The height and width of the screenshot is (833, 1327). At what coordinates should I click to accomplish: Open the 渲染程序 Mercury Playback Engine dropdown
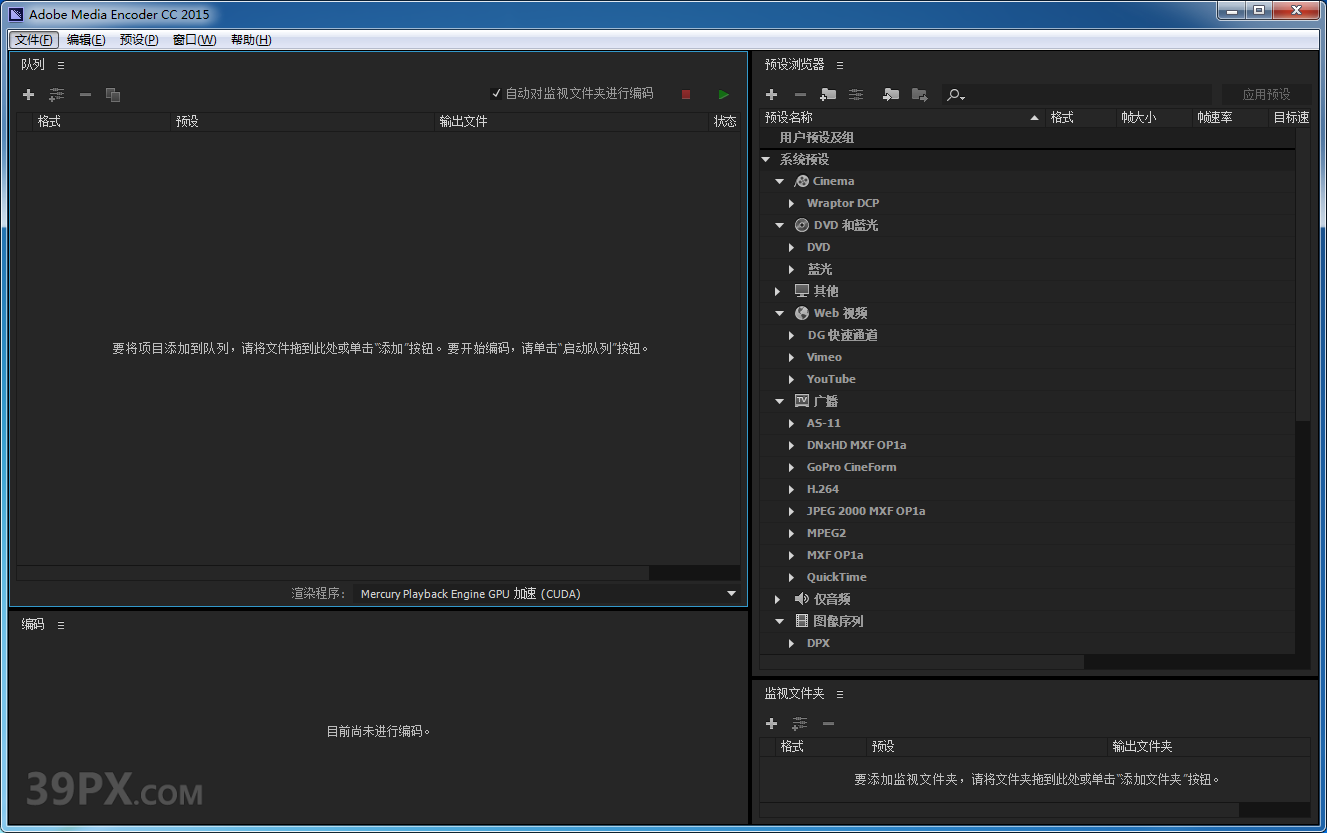(547, 594)
